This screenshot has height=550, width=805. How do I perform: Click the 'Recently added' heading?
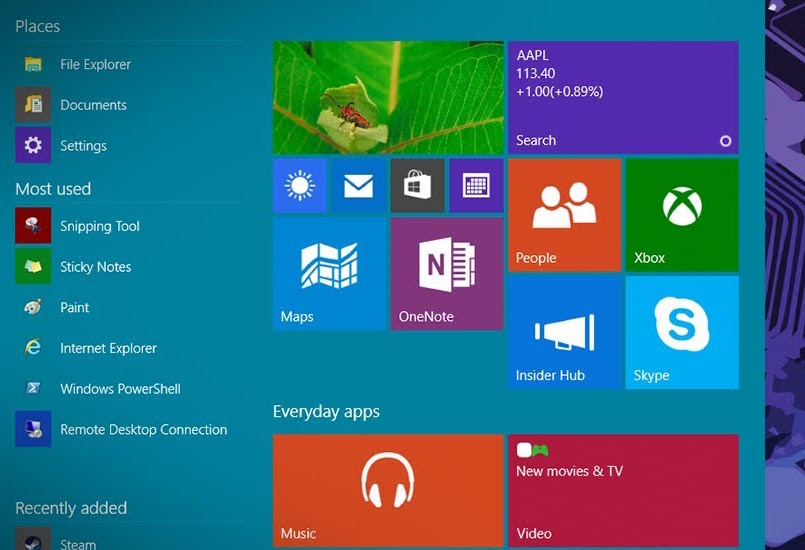pyautogui.click(x=71, y=508)
